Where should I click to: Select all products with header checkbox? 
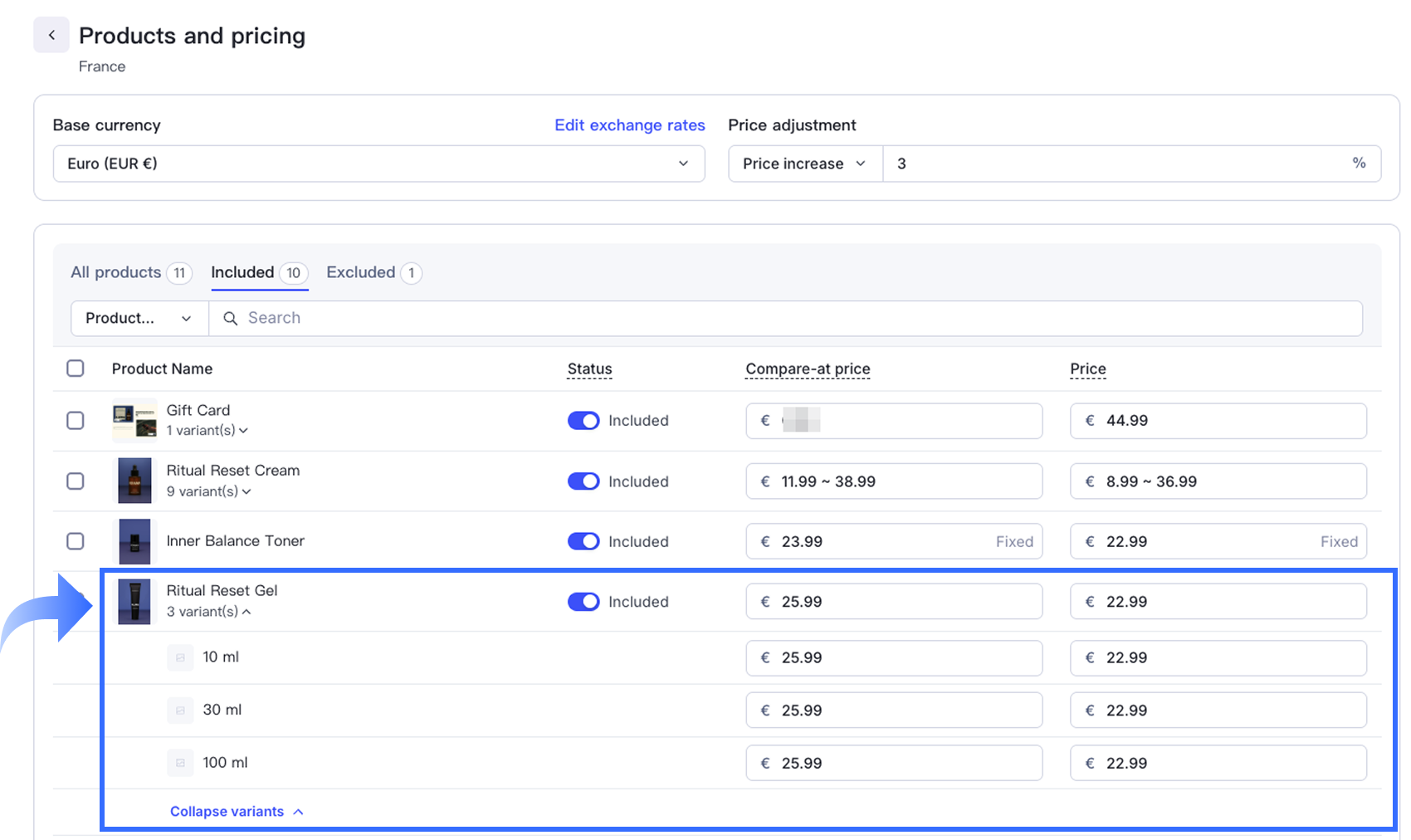click(76, 369)
